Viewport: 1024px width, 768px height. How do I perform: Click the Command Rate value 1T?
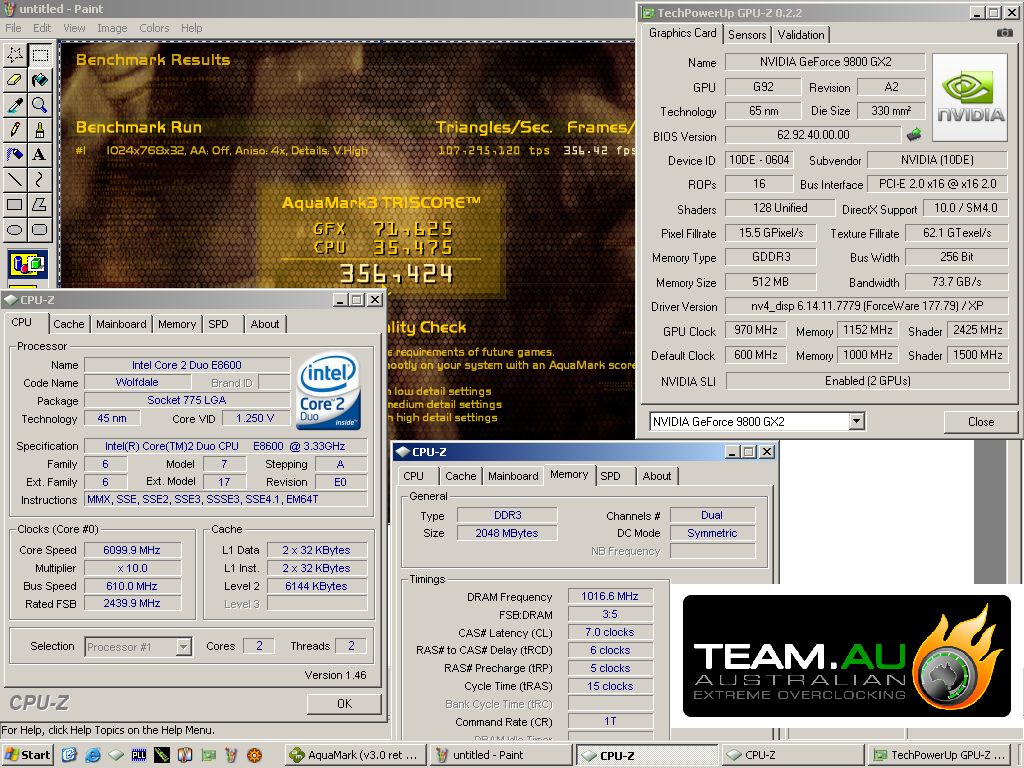[x=610, y=722]
